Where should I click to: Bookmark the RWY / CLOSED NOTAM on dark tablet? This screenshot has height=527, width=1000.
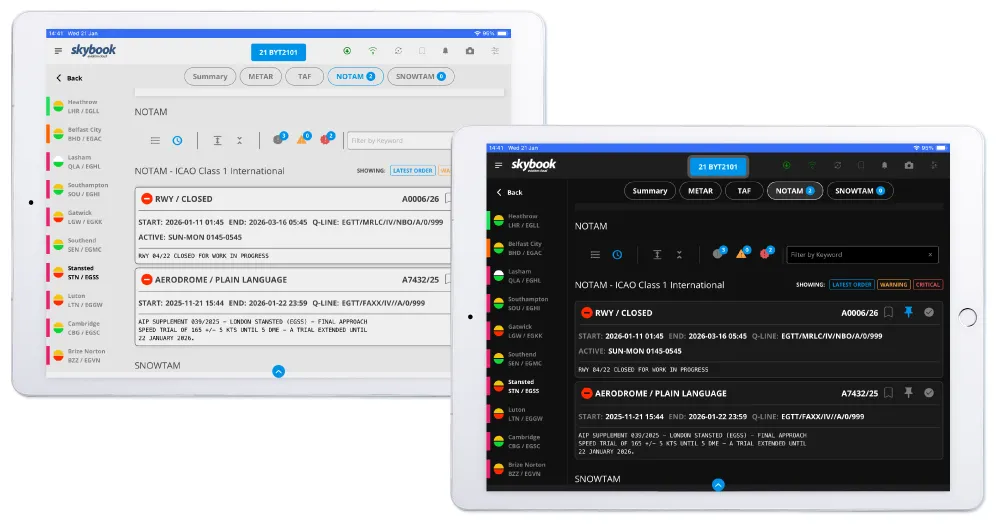click(888, 313)
